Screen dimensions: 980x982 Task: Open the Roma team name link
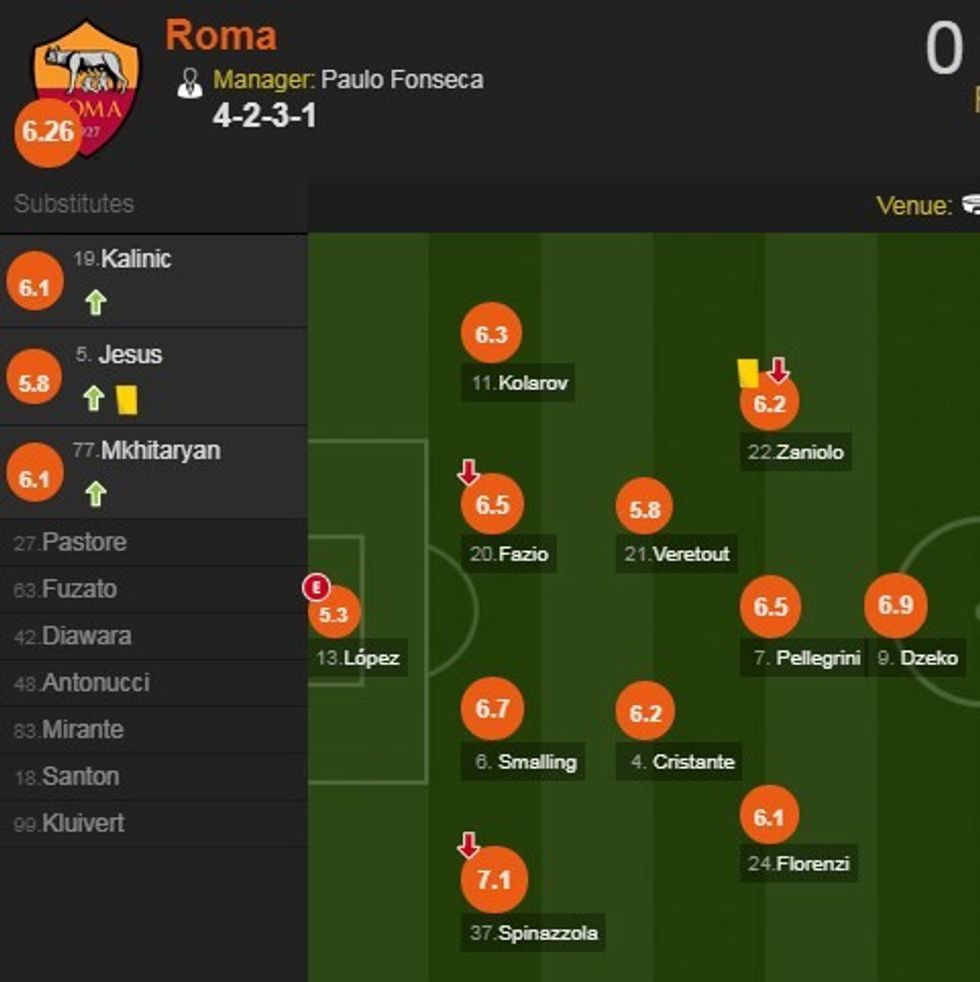(x=221, y=36)
